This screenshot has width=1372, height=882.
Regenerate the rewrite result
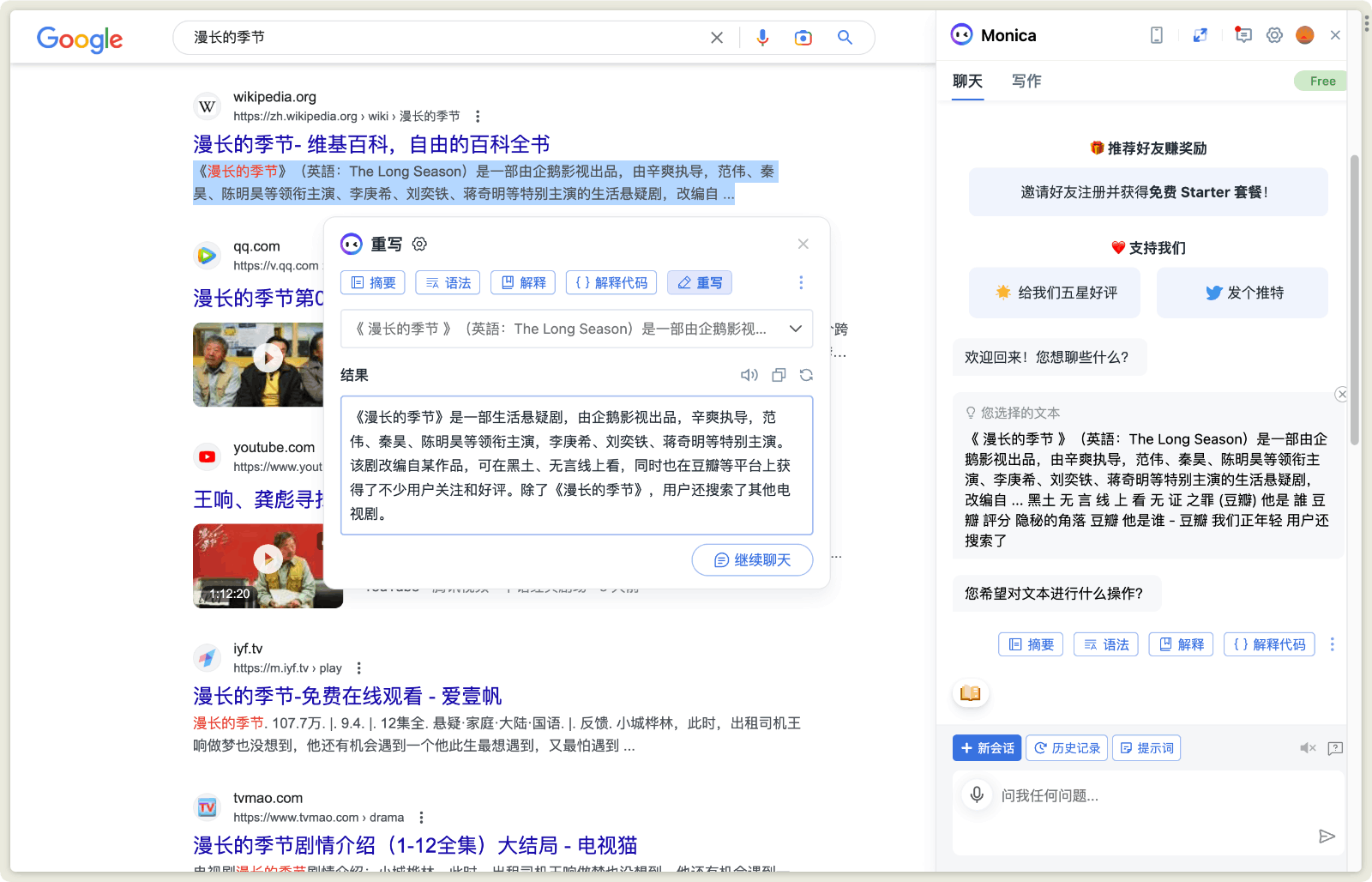click(x=806, y=375)
